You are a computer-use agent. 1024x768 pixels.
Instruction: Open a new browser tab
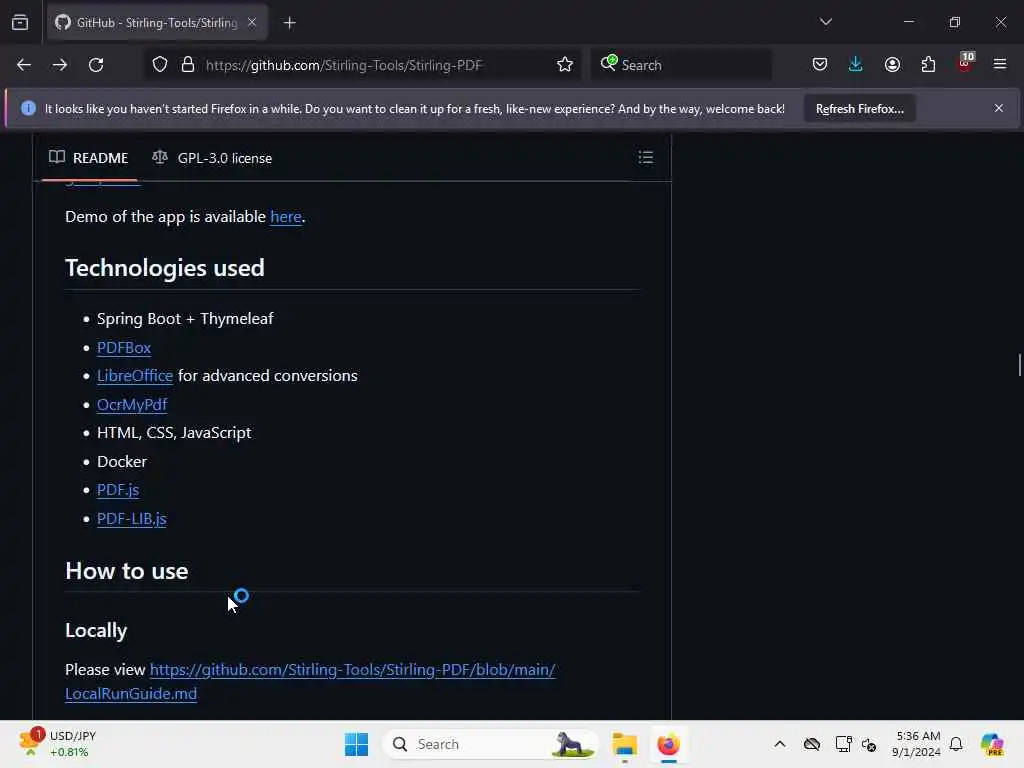tap(289, 23)
